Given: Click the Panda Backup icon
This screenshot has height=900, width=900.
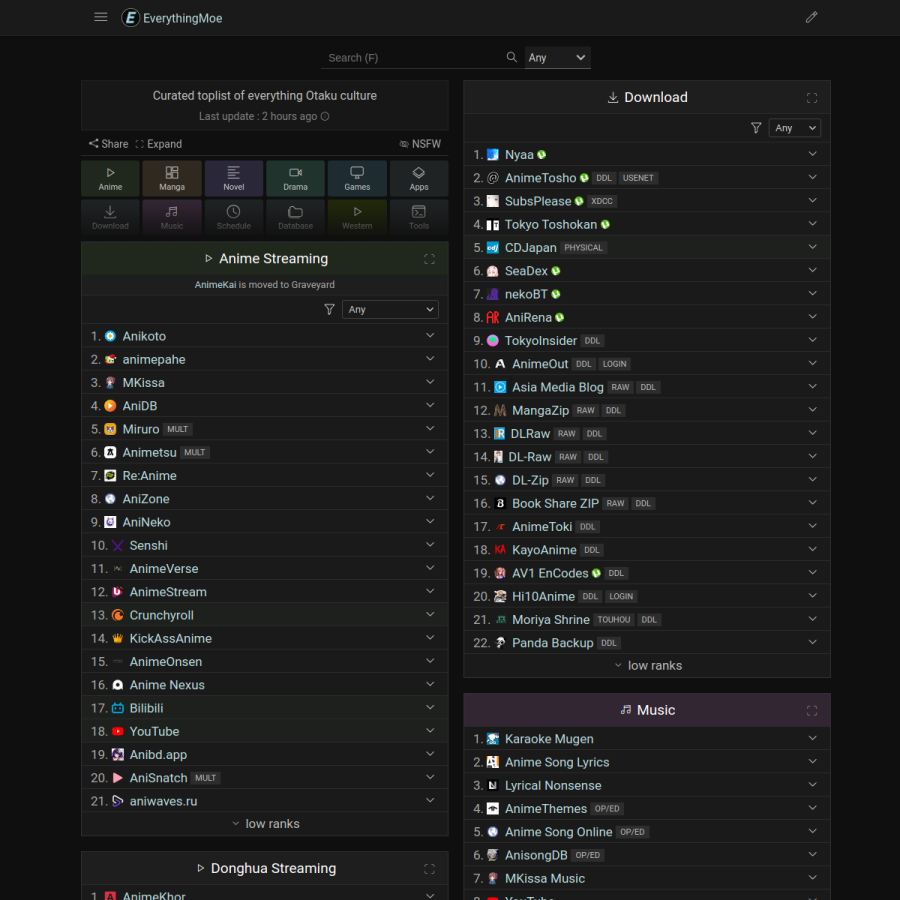Looking at the screenshot, I should [x=500, y=643].
